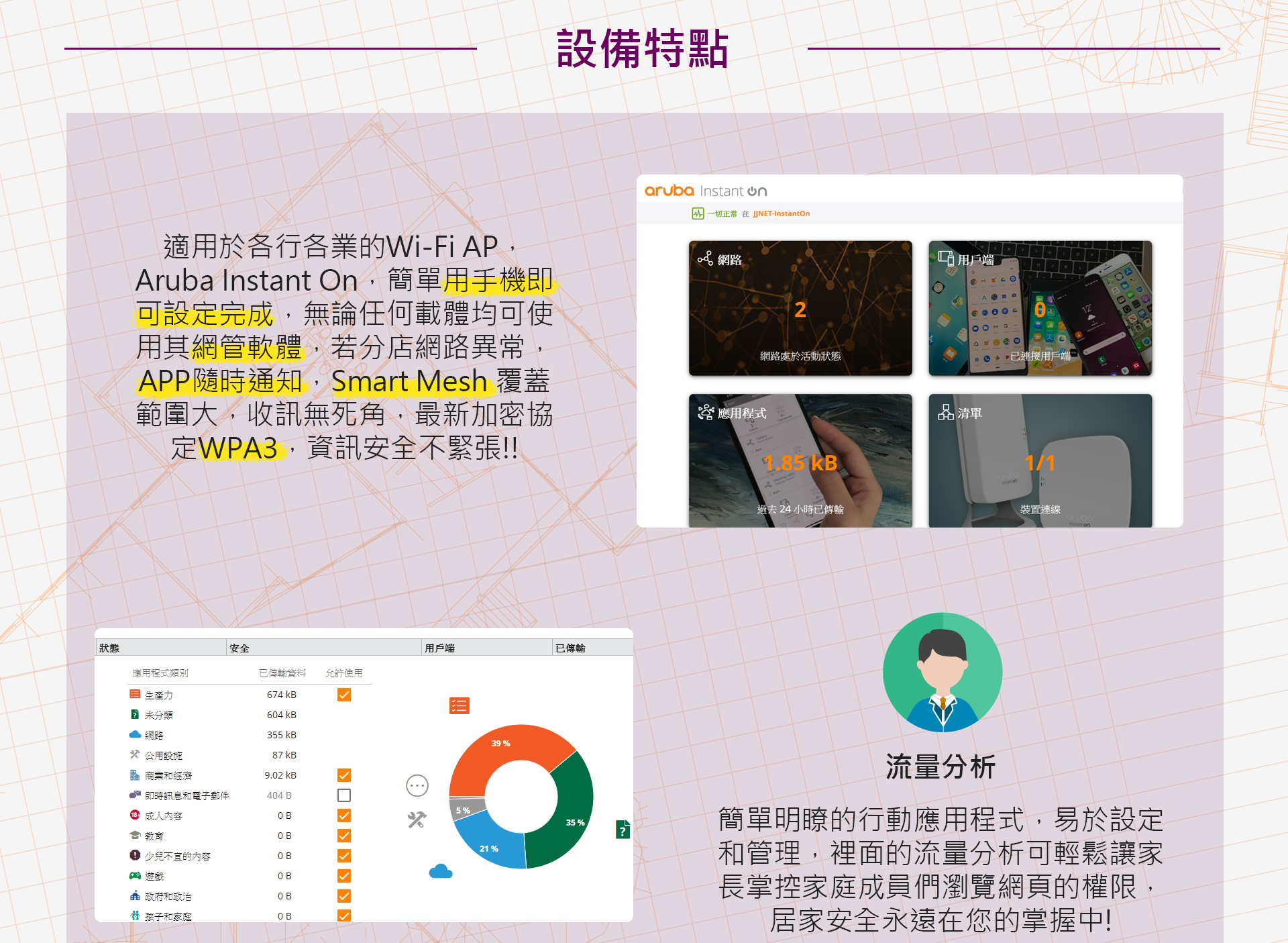Screen dimensions: 1288x943
Task: Toggle the 政府和政治 allow checkbox
Action: (344, 896)
